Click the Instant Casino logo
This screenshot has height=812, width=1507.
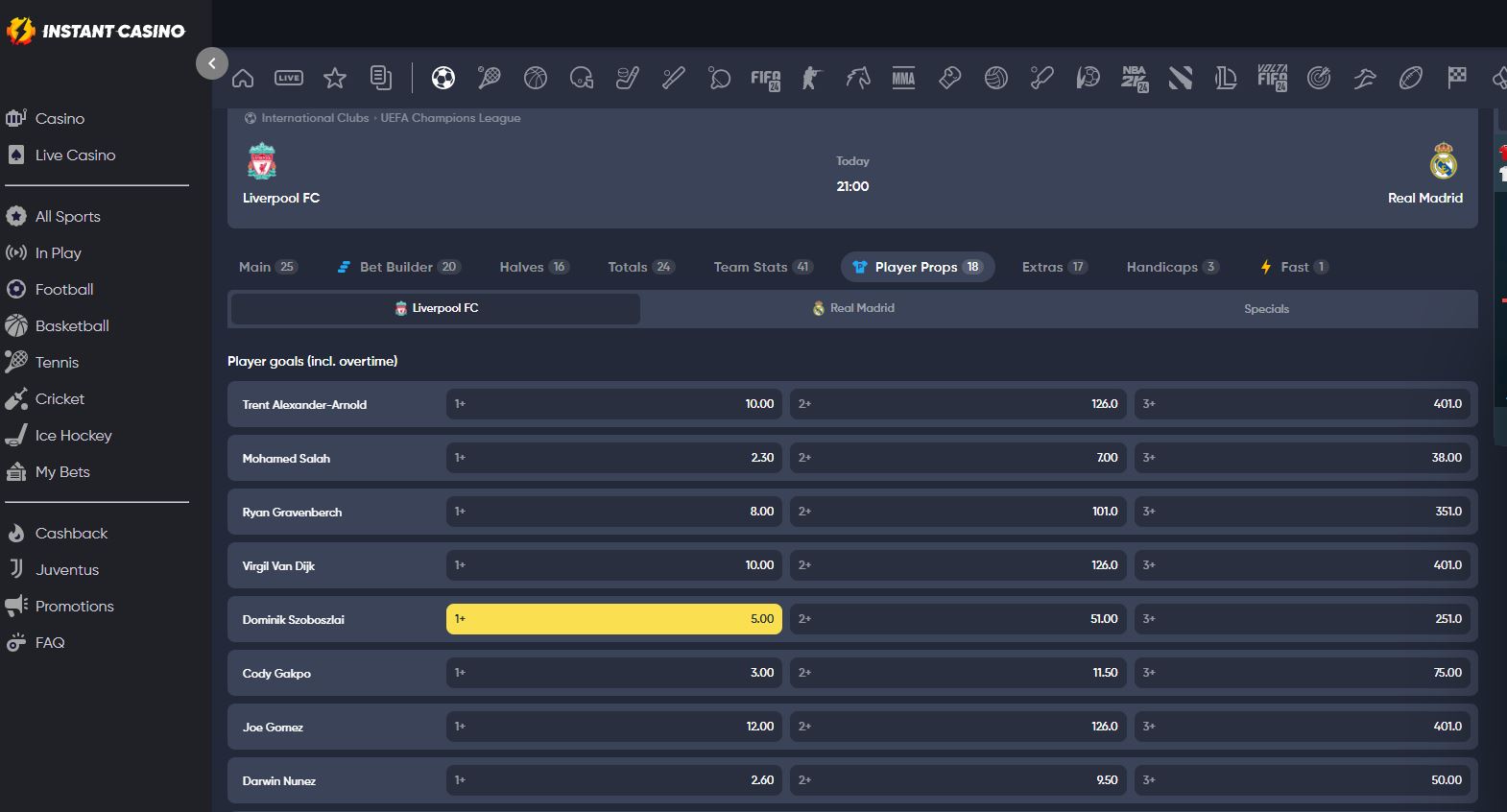tap(96, 31)
